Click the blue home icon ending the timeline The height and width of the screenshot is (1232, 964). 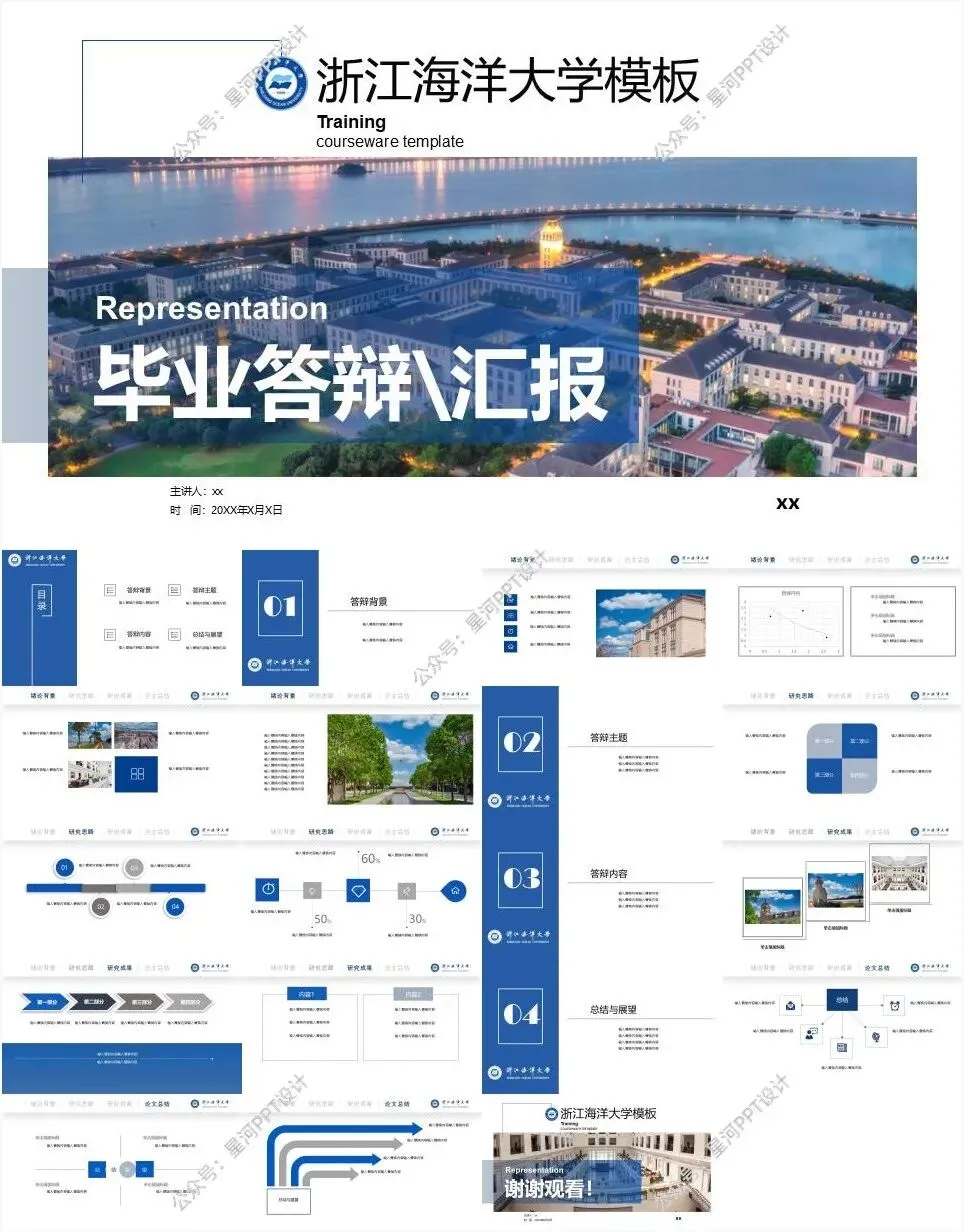coord(454,890)
